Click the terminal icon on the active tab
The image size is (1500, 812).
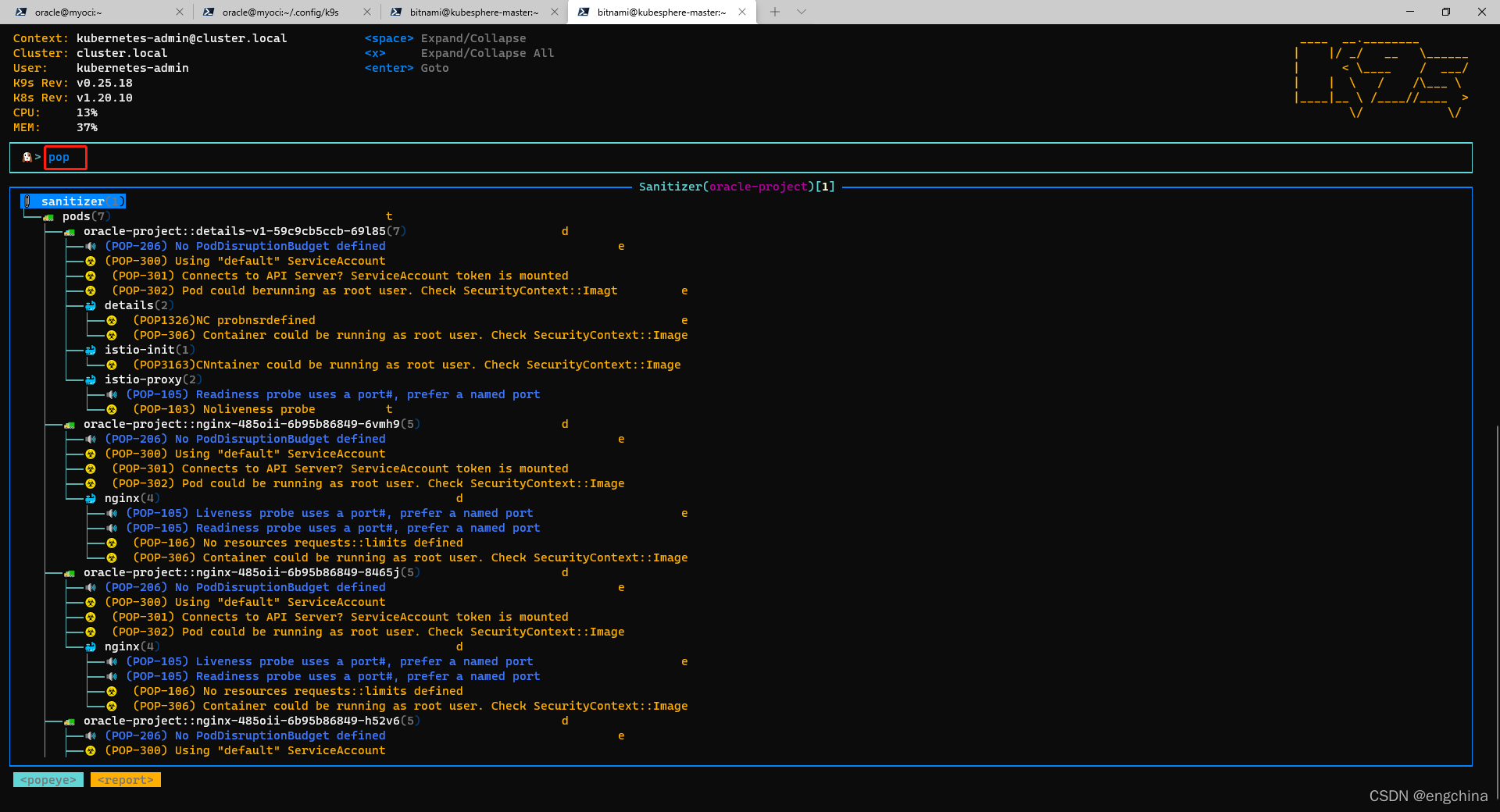coord(584,12)
